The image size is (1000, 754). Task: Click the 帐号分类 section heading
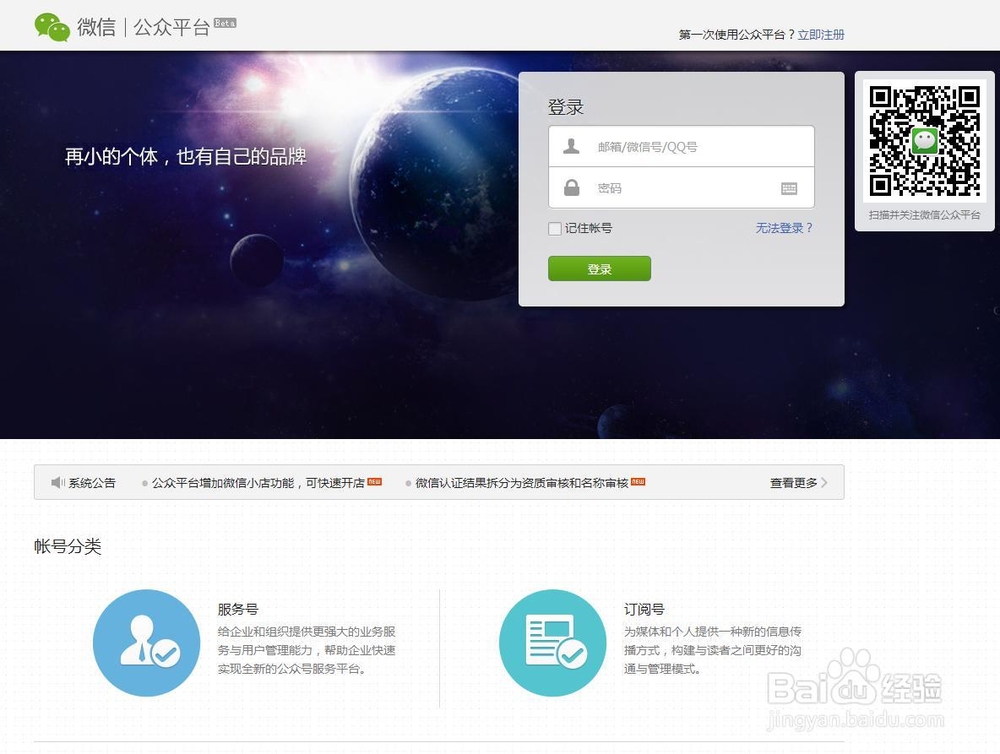(x=68, y=547)
